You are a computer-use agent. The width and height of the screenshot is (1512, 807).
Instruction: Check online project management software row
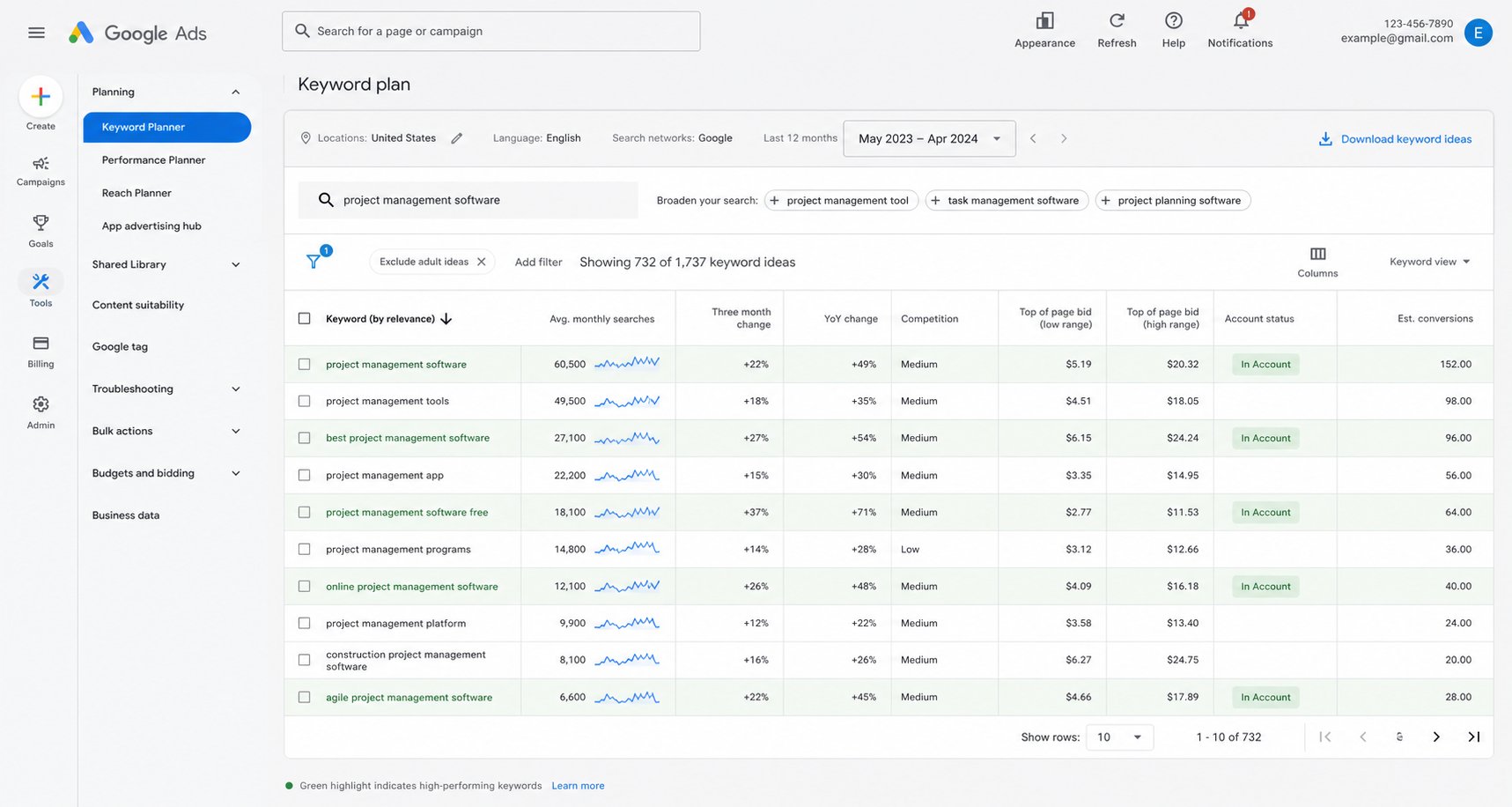coord(305,586)
